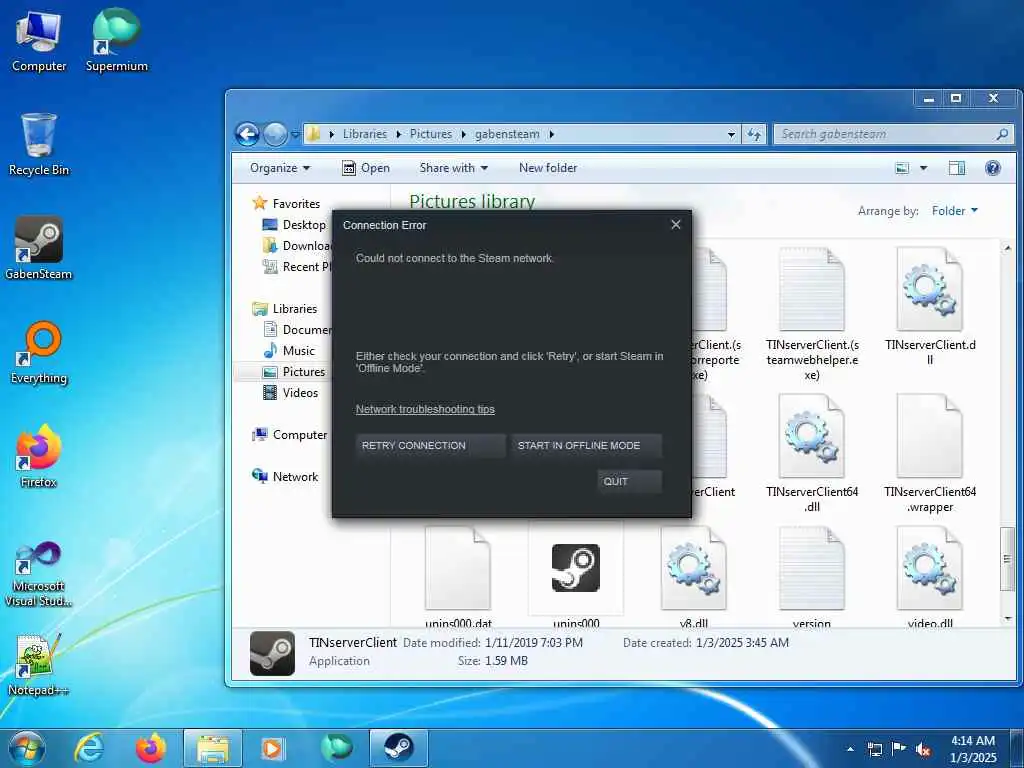Screen dimensions: 1024x768
Task: Open the media player taskbar icon
Action: pos(272,748)
